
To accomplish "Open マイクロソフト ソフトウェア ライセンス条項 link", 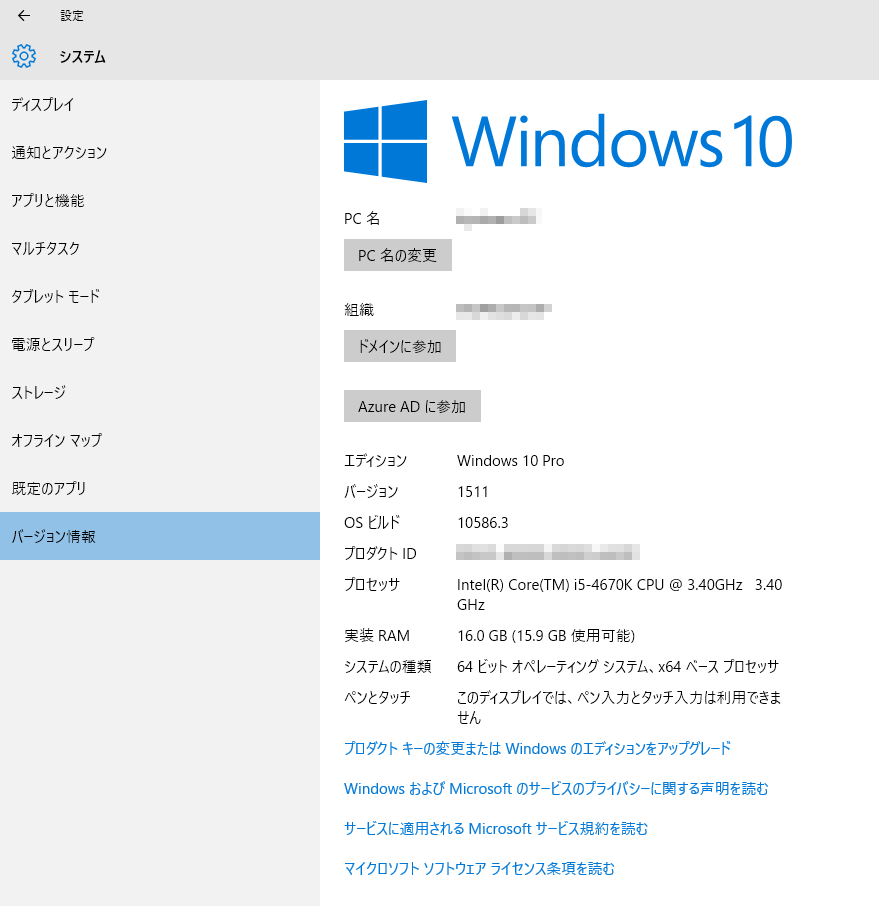I will [479, 868].
